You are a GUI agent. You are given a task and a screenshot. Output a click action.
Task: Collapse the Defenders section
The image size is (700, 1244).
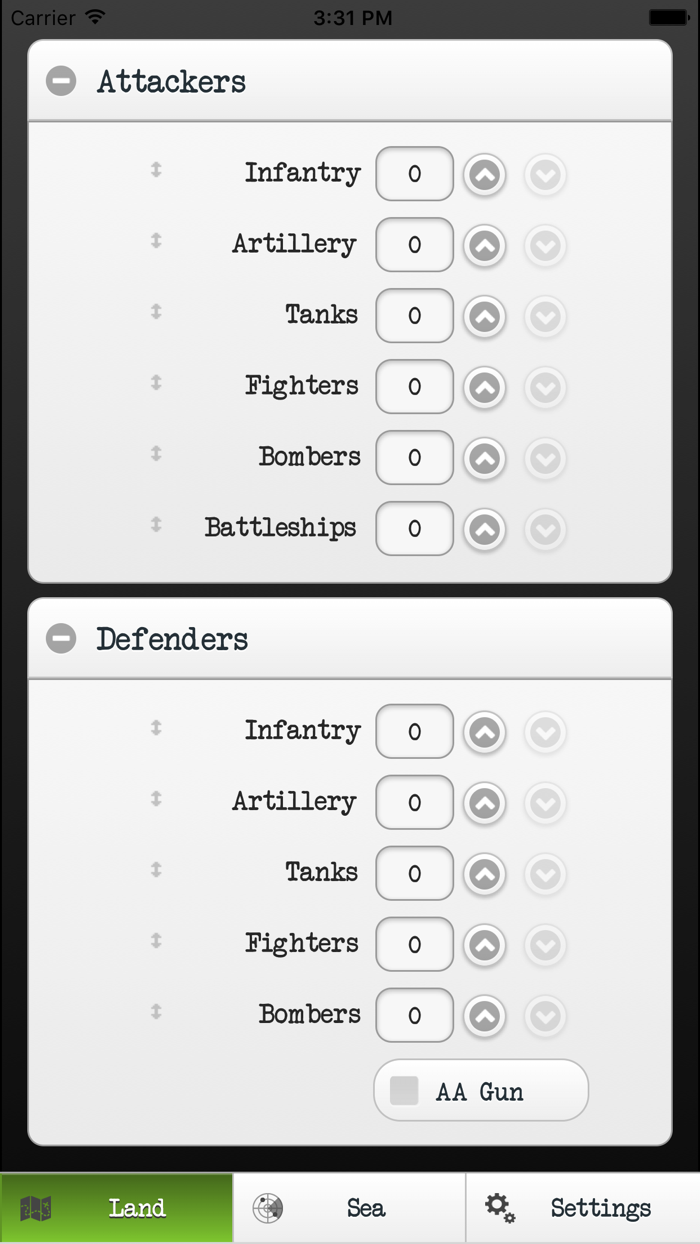pyautogui.click(x=61, y=637)
